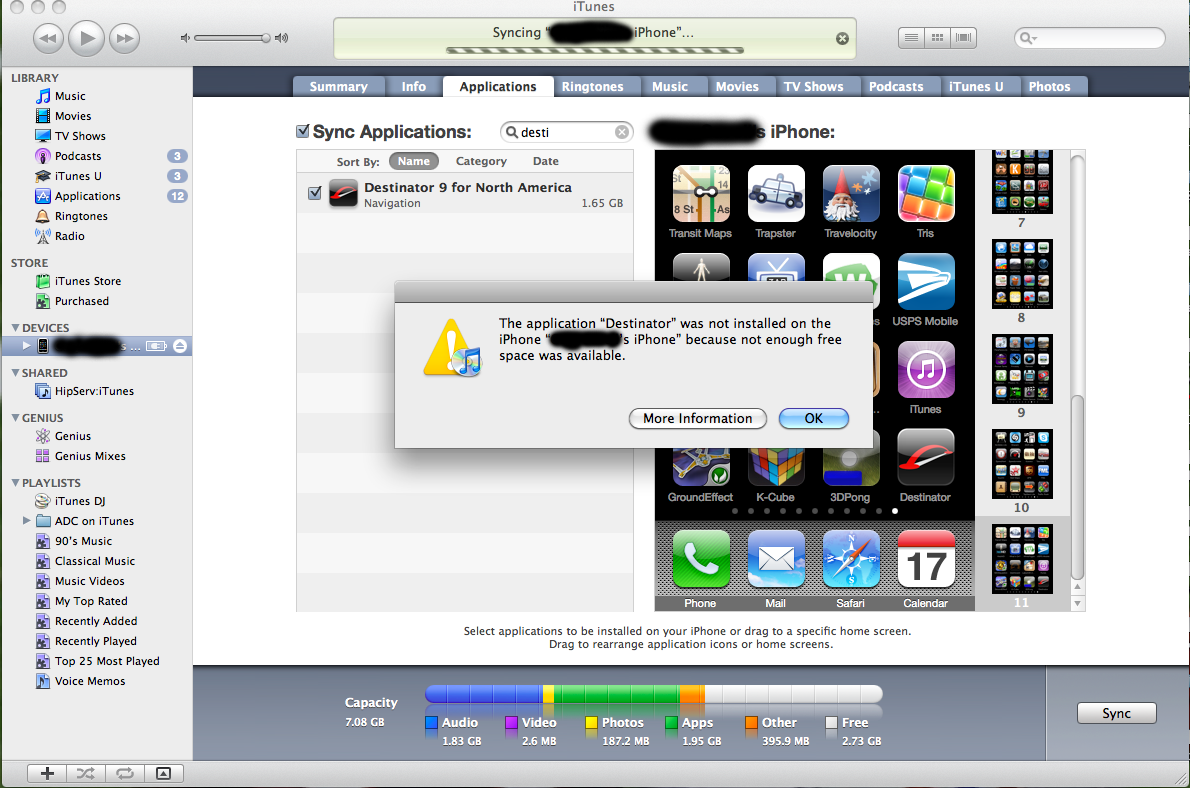Cancel the sync with the X icon

(842, 39)
